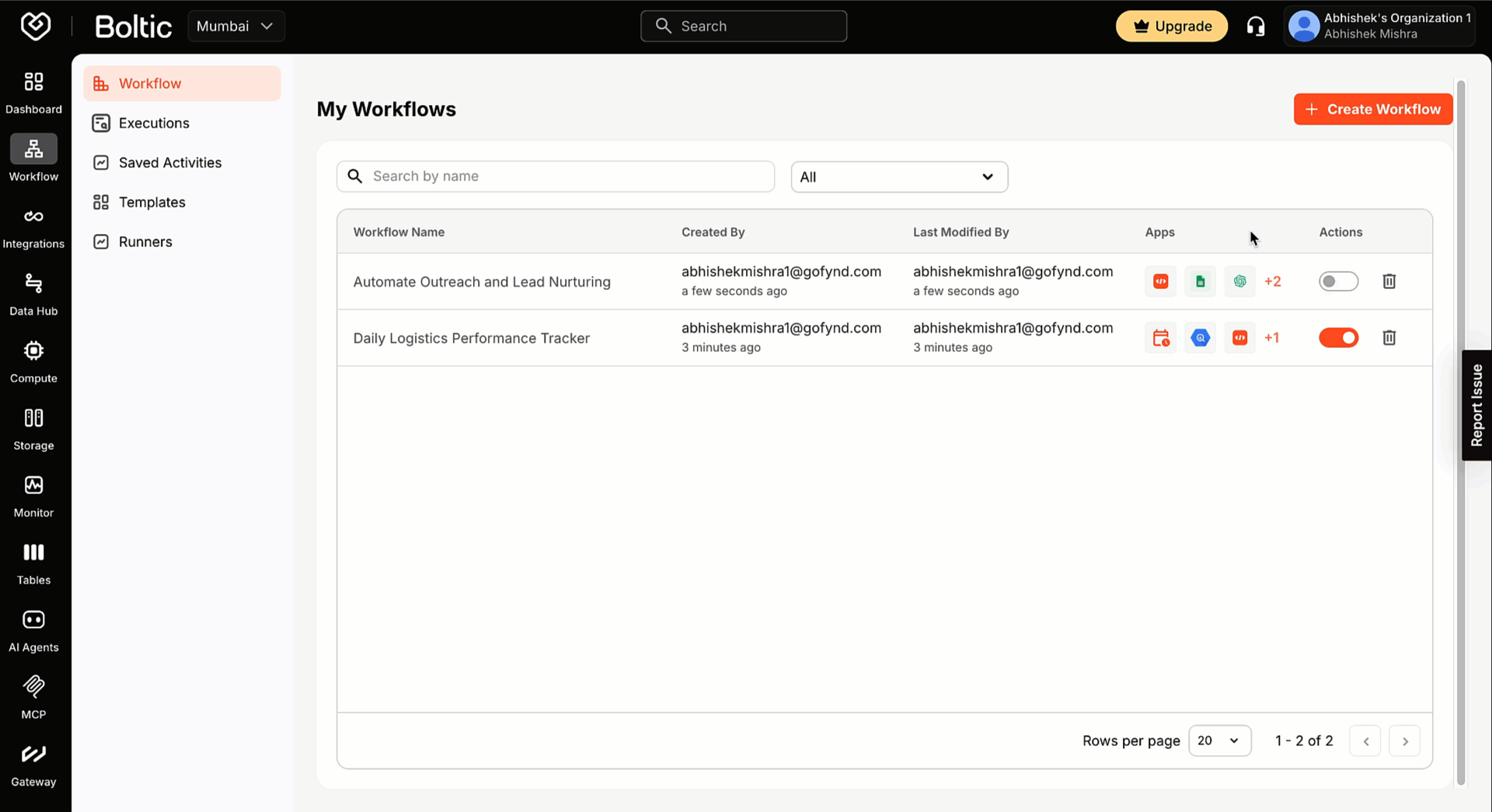This screenshot has width=1492, height=812.
Task: Click the Search by name input field
Action: 555,176
